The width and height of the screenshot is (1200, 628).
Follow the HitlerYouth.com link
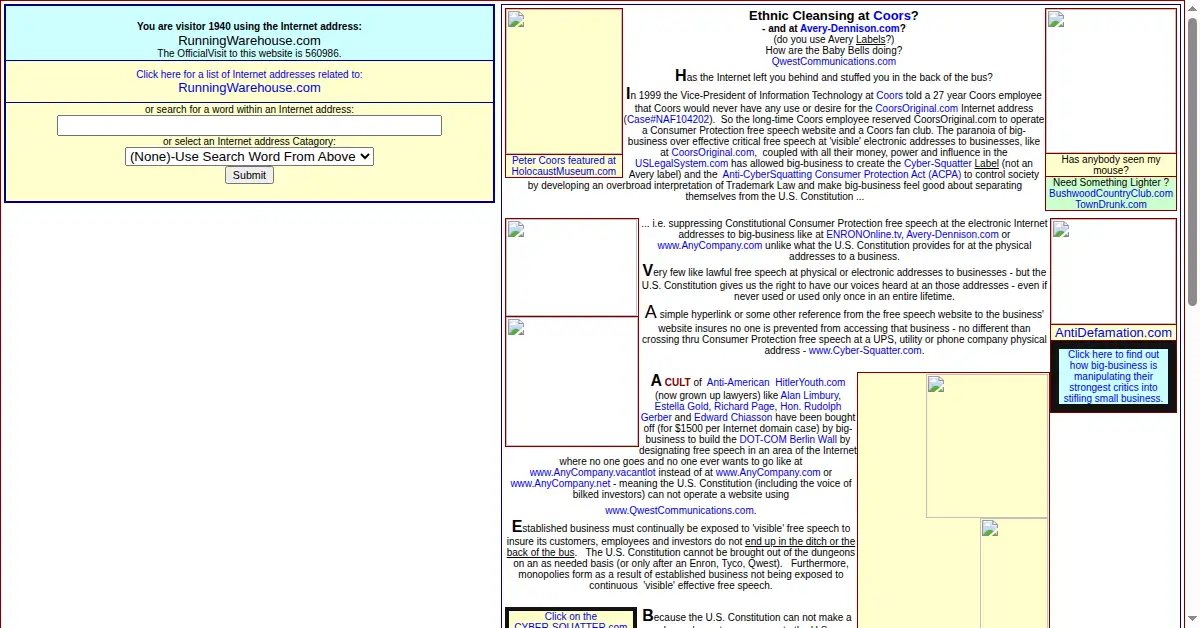click(x=810, y=382)
